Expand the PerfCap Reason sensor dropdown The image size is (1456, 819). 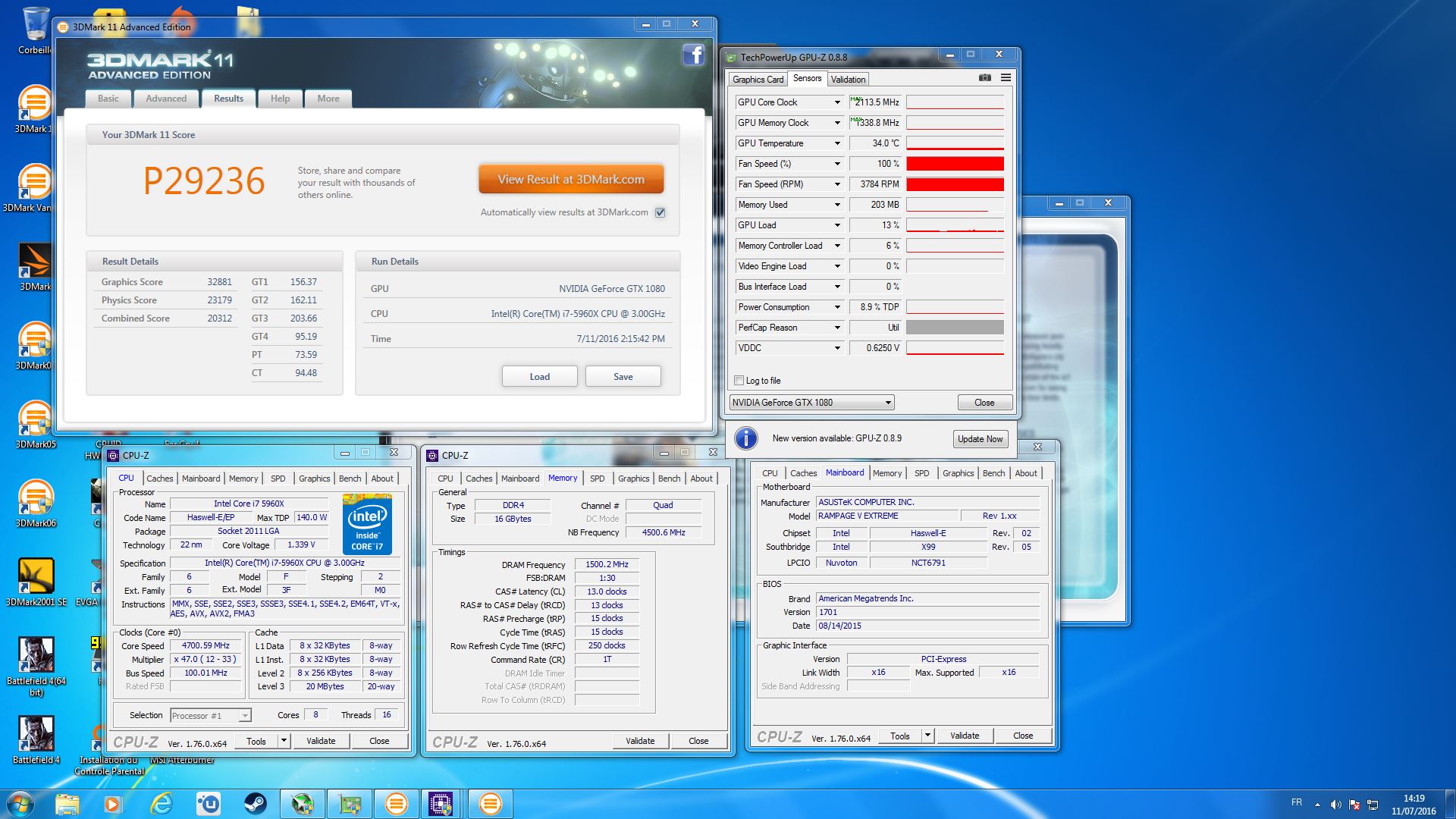(x=837, y=328)
